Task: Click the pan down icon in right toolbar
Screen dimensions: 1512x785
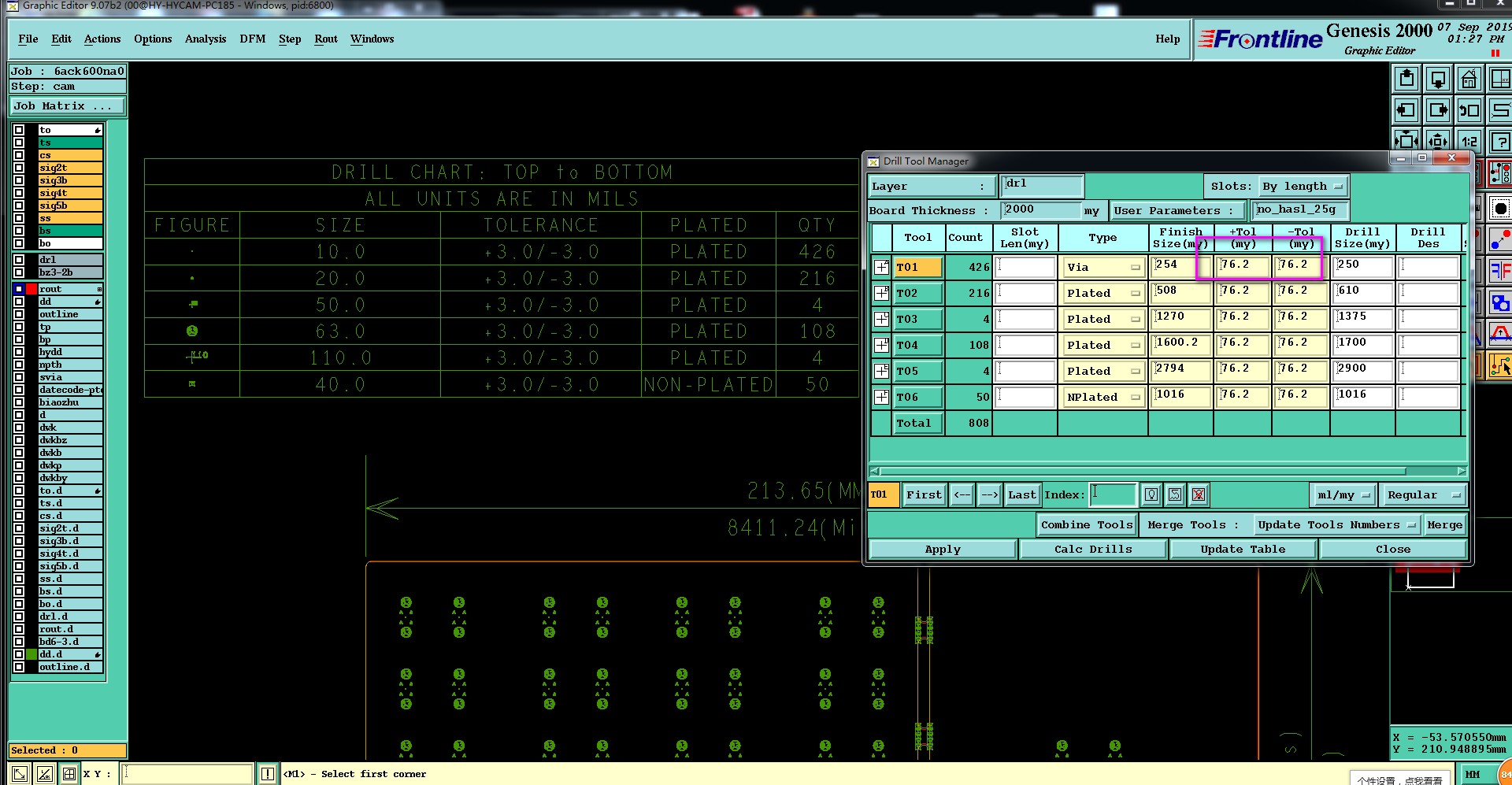Action: tap(1438, 79)
